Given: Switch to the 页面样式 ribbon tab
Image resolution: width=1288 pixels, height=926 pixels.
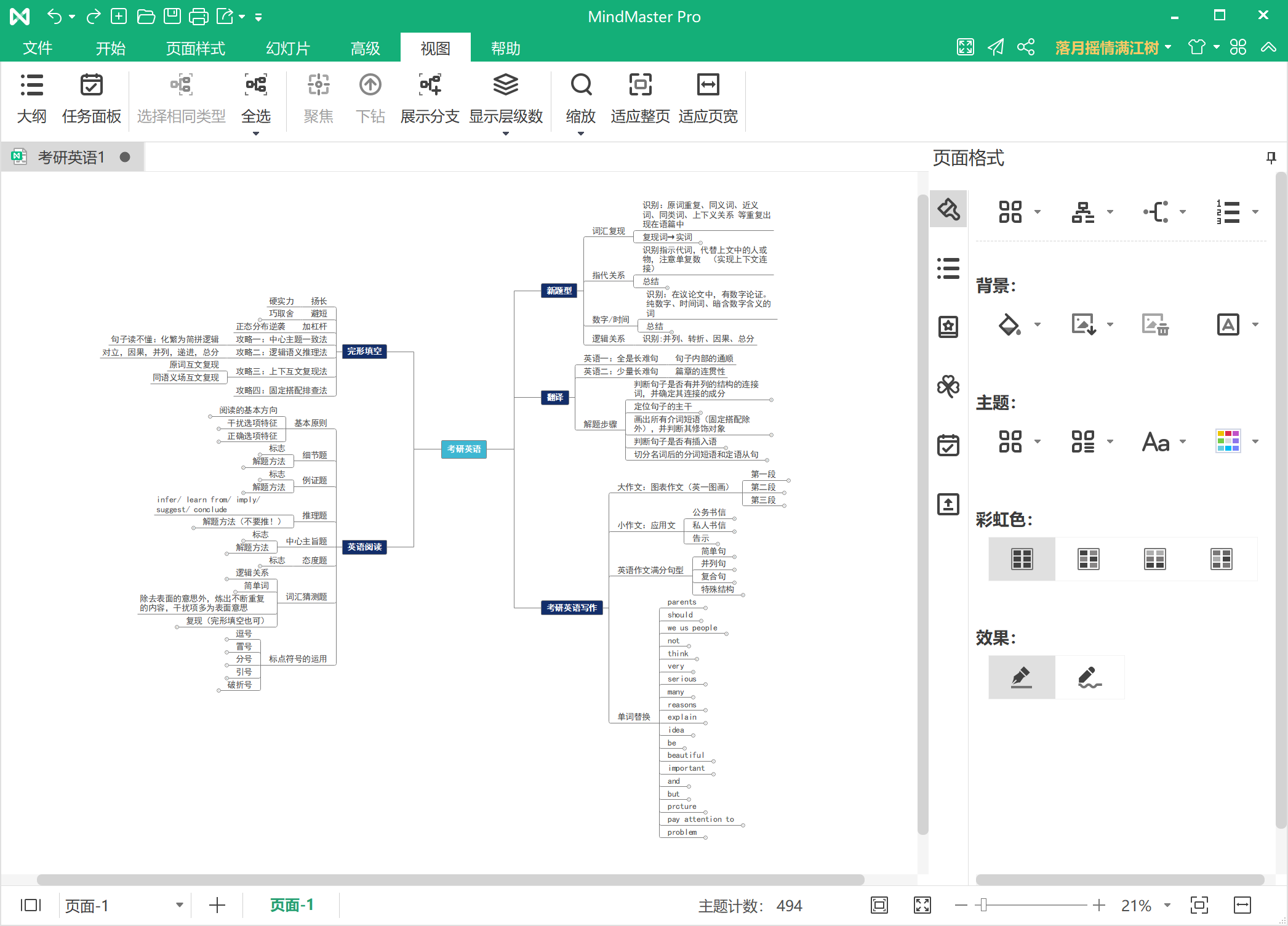Looking at the screenshot, I should pos(195,48).
